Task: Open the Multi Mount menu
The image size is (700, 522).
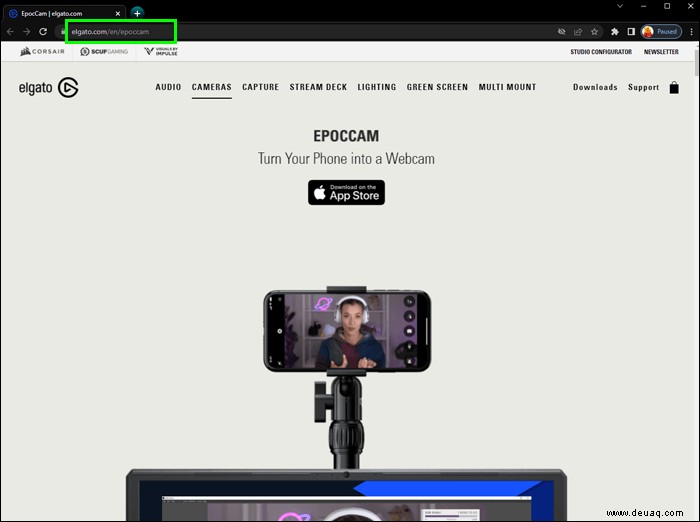Action: pyautogui.click(x=507, y=87)
